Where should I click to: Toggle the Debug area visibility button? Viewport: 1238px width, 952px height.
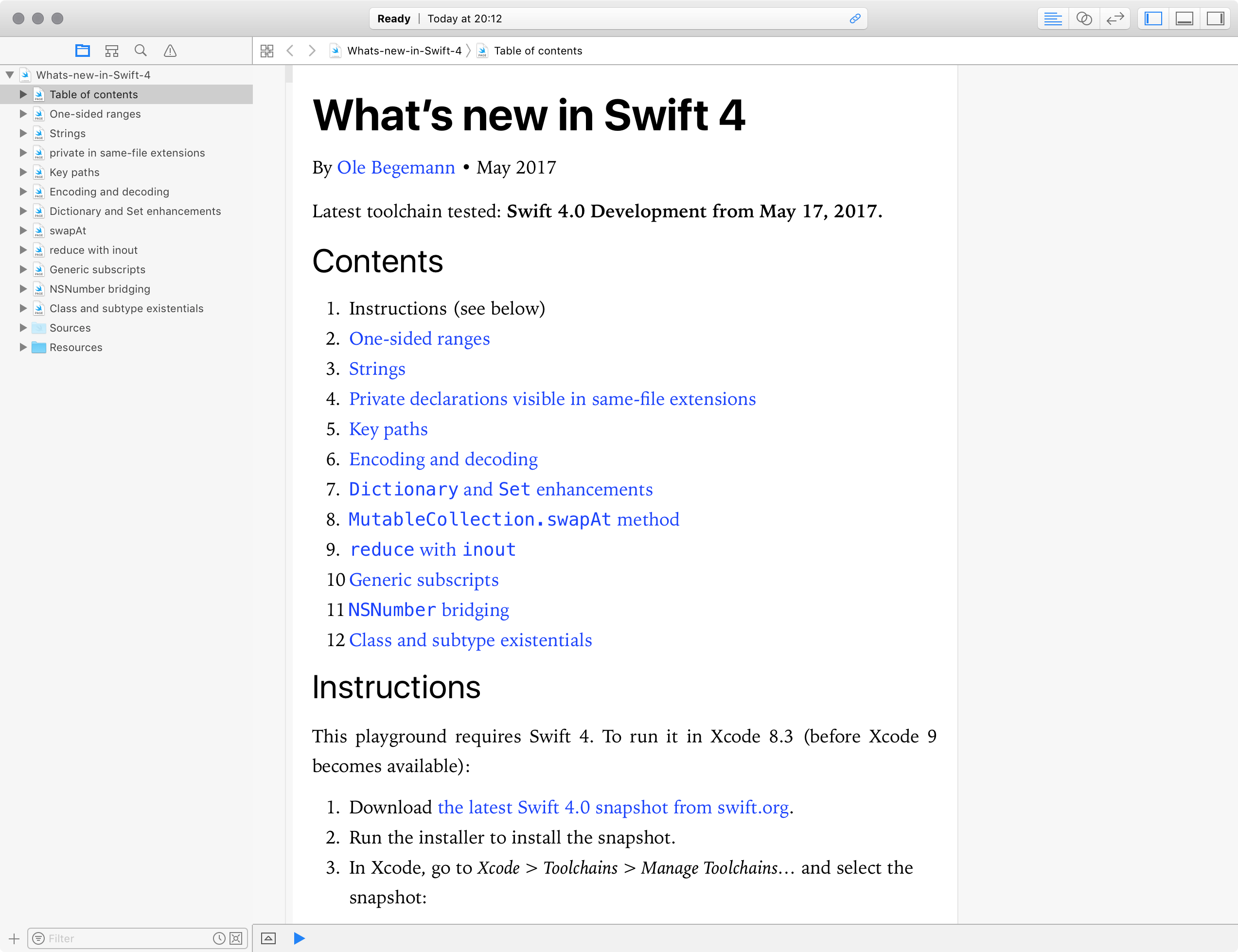pos(1184,18)
